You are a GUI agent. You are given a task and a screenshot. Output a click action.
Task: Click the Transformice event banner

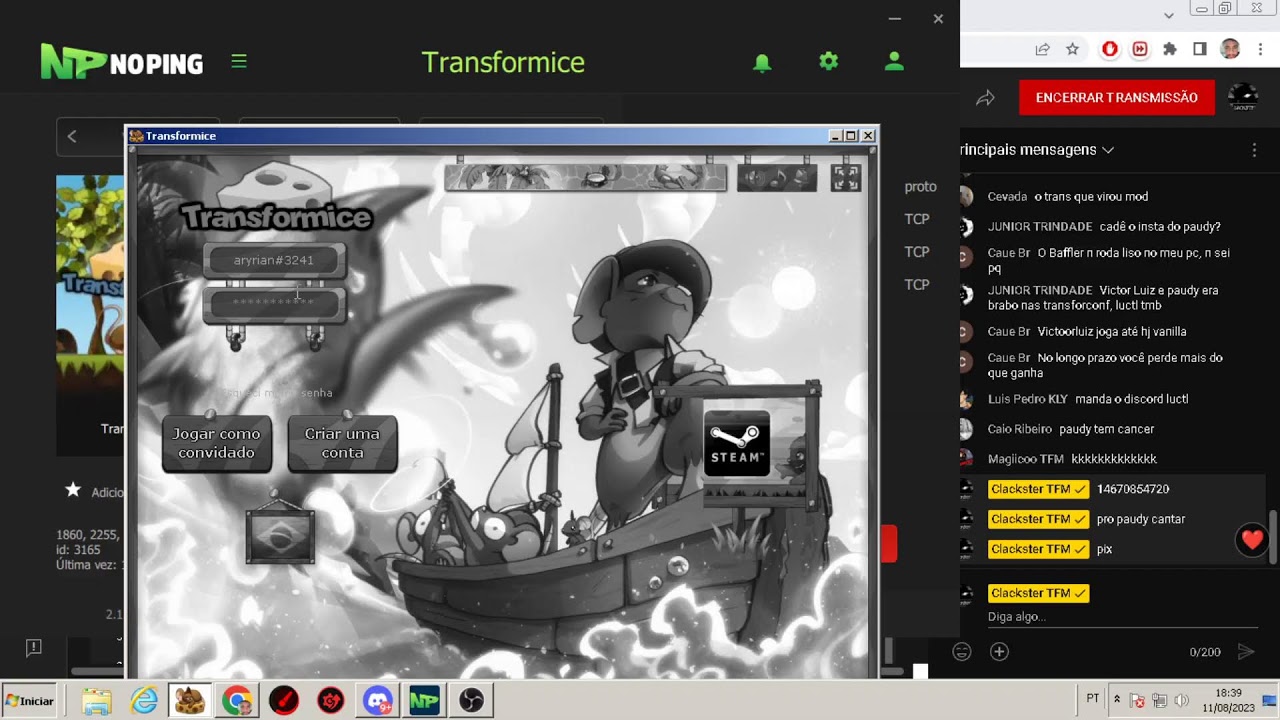[x=585, y=177]
